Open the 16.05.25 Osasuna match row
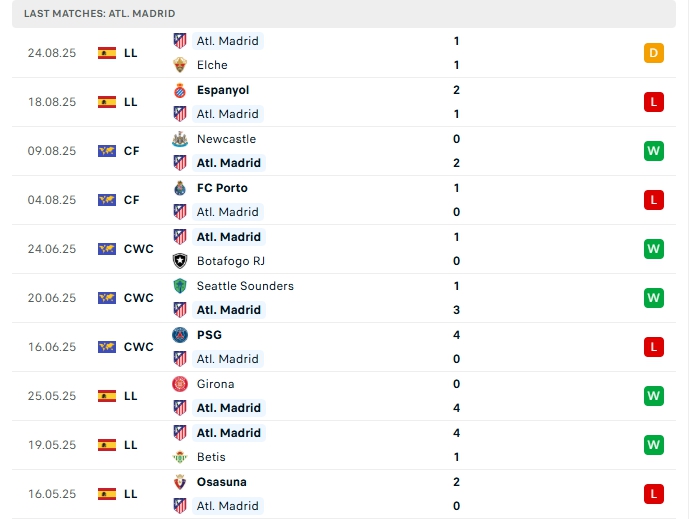Viewport: 689px width, 519px height. [x=340, y=494]
